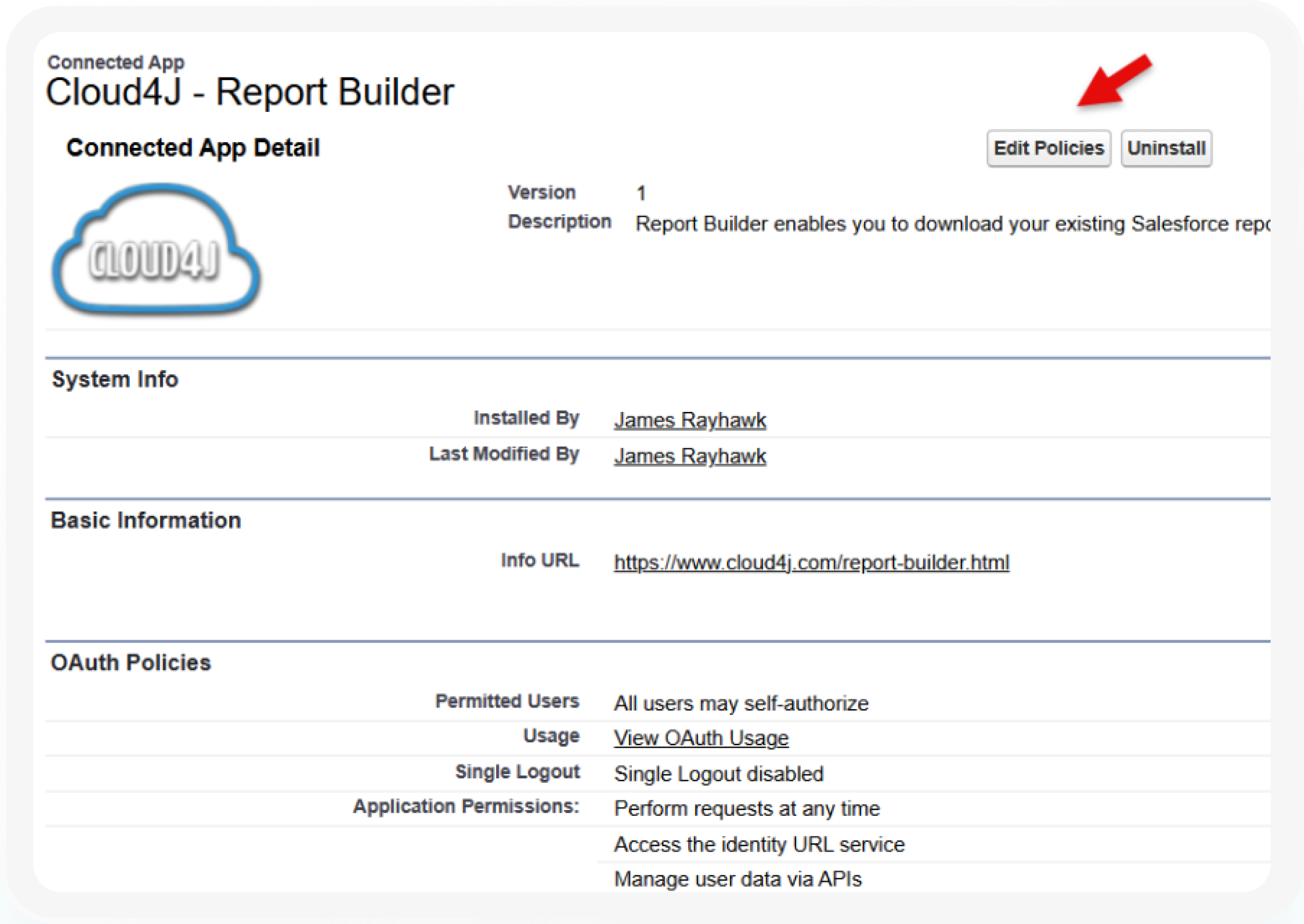Select 'Access the identity URL service' permission
This screenshot has height=924, width=1304.
pos(760,844)
